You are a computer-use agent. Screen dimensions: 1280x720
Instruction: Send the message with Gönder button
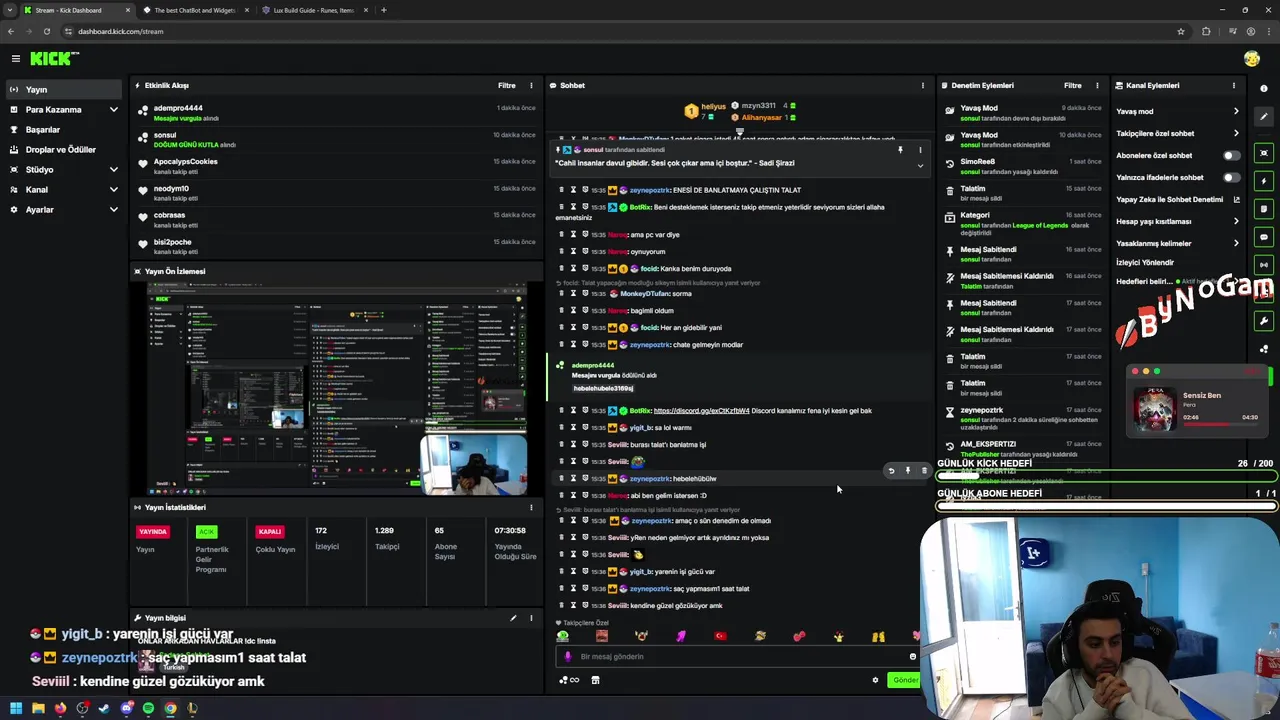tap(904, 680)
